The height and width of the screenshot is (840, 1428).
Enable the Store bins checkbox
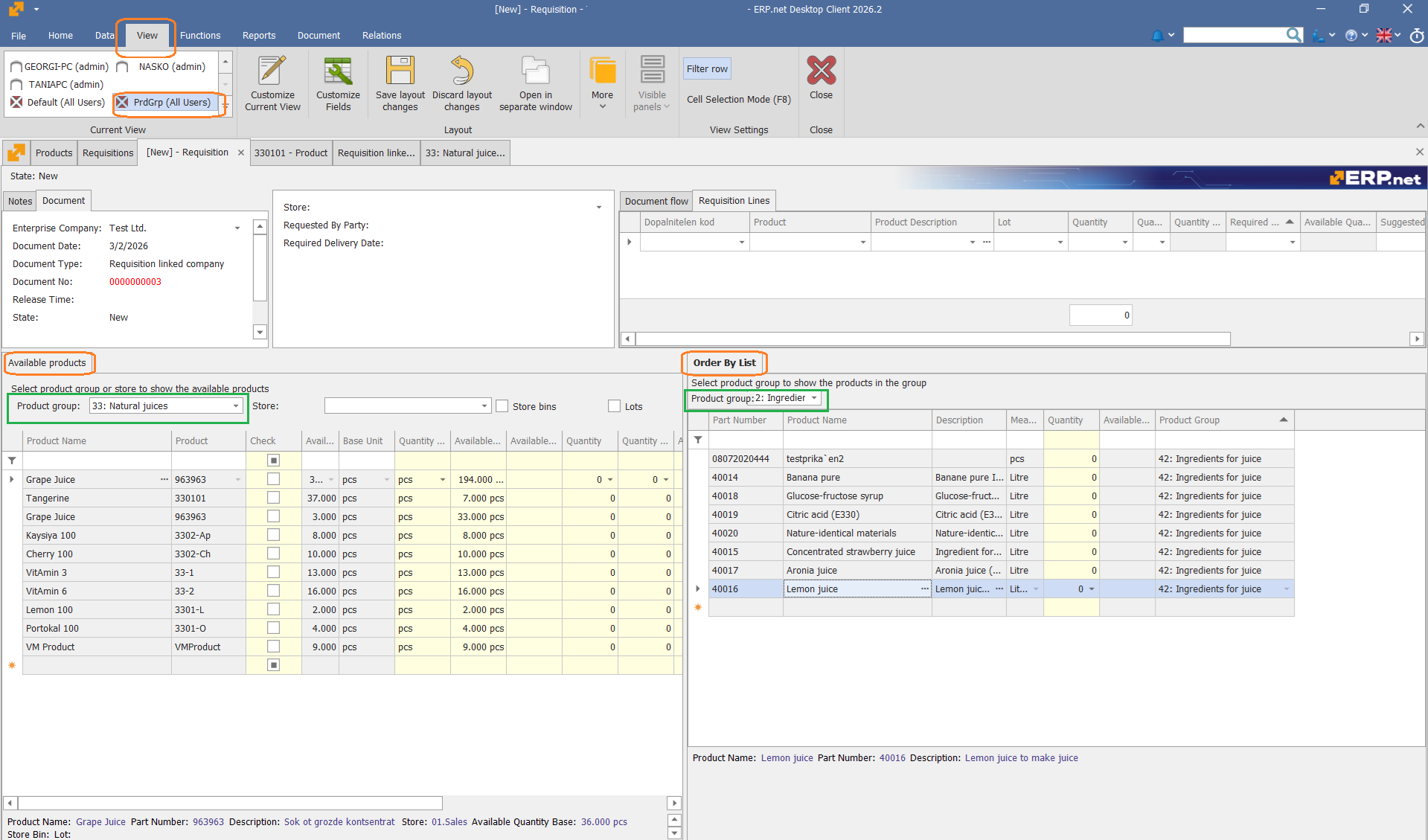tap(502, 406)
